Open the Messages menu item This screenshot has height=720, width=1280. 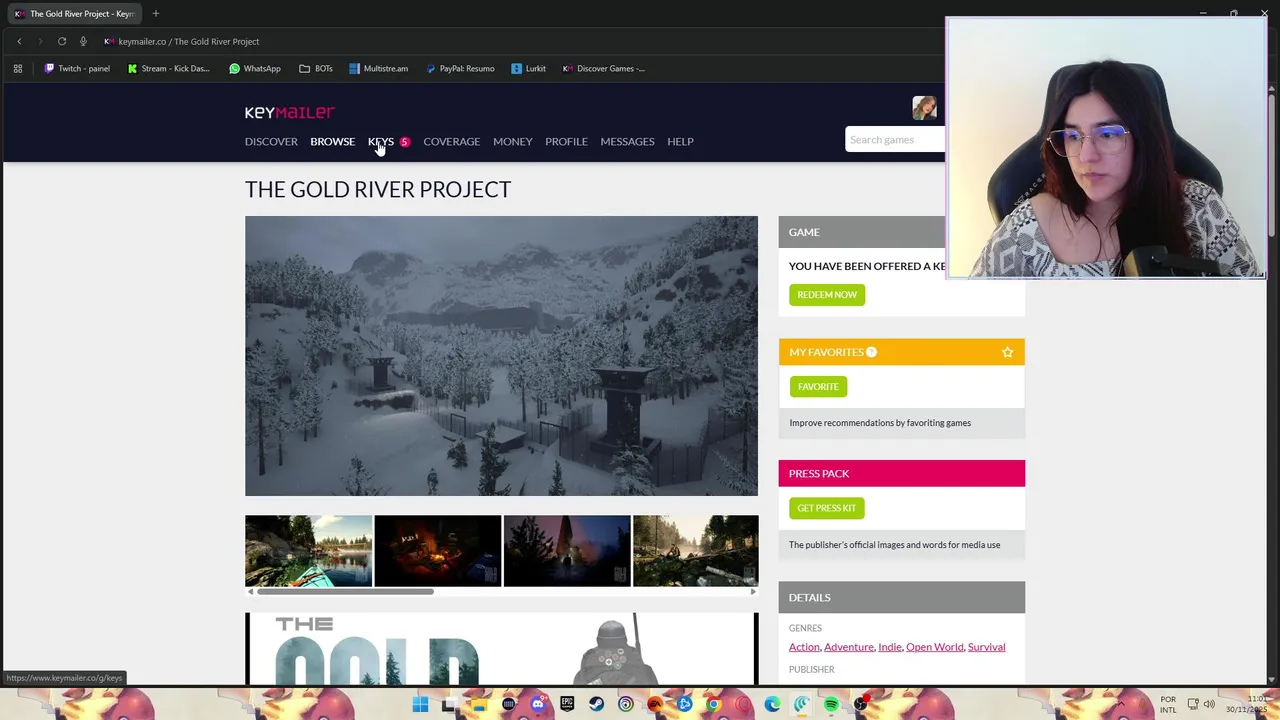627,141
